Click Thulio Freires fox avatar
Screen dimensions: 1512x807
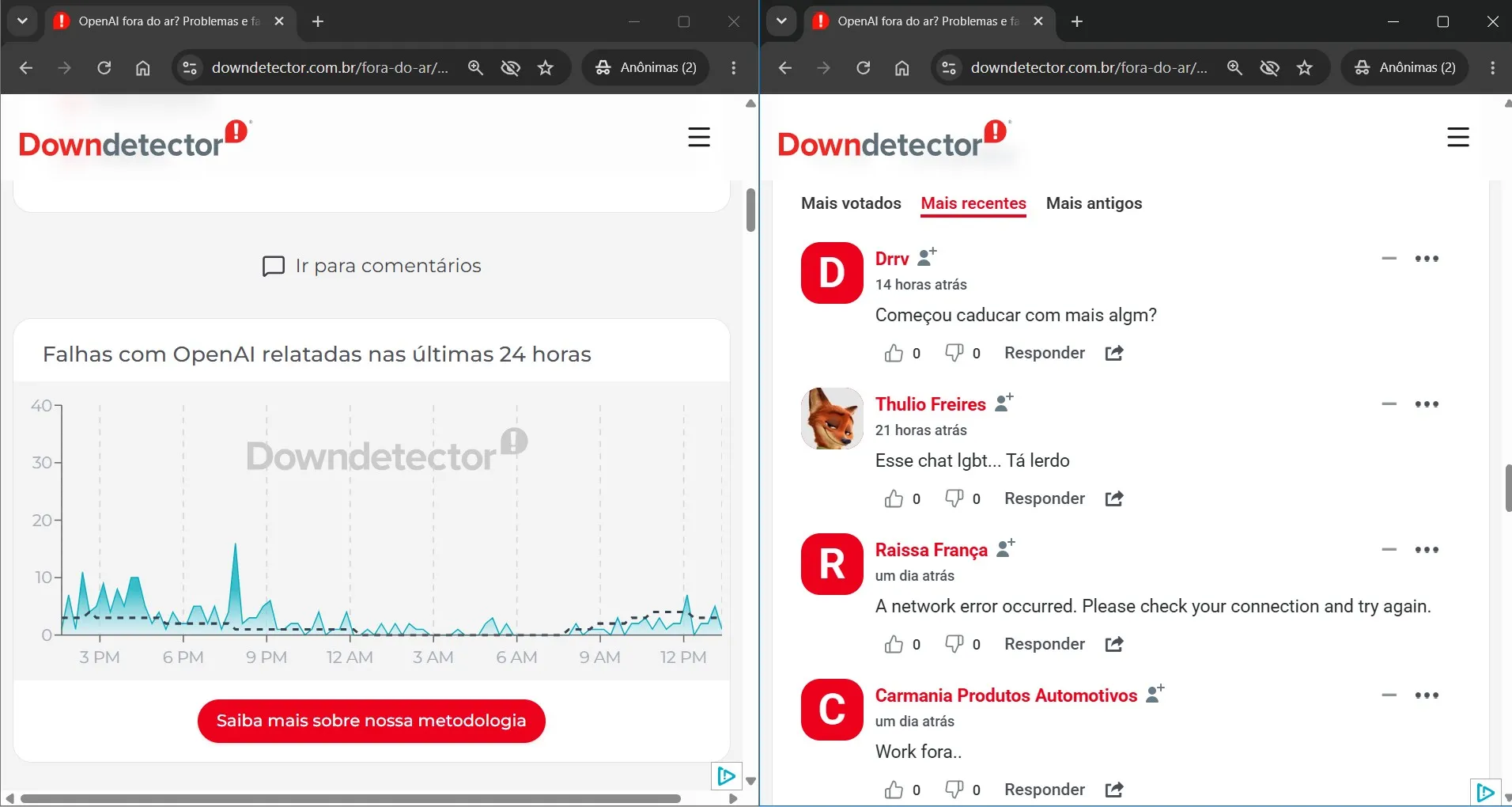coord(832,419)
